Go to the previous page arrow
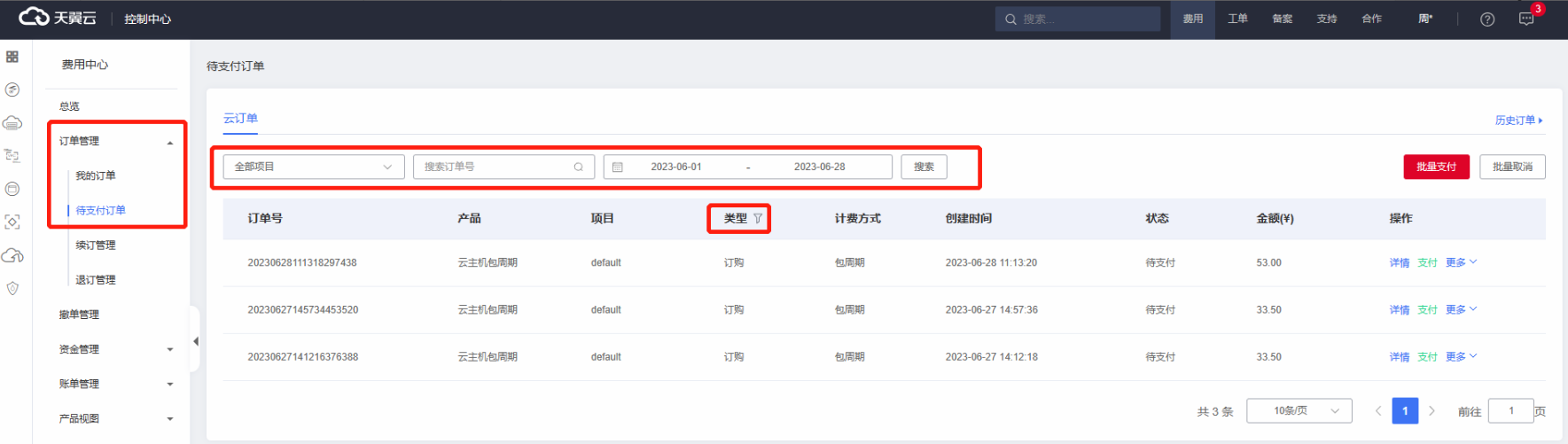Image resolution: width=1568 pixels, height=444 pixels. (x=1378, y=410)
